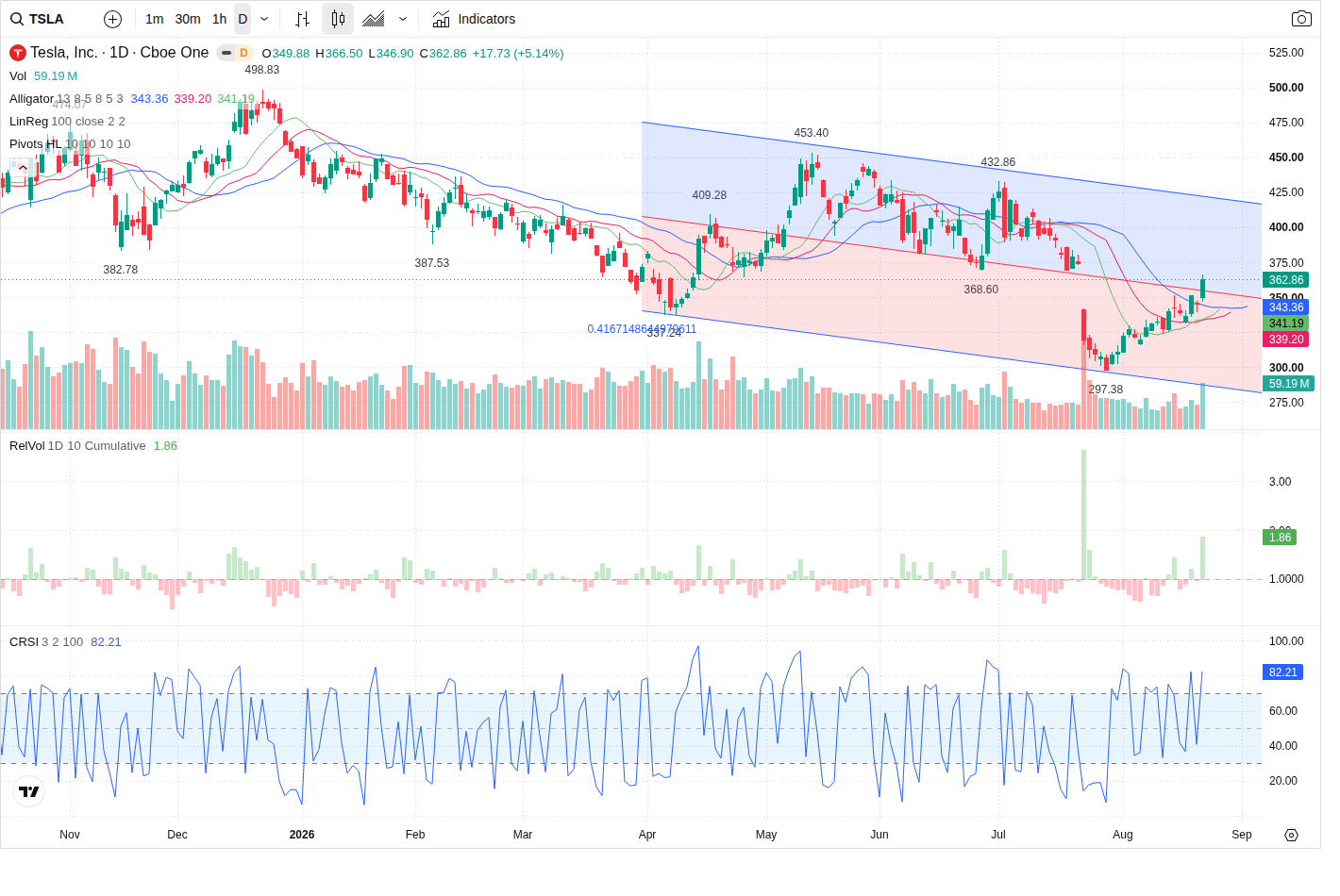The image size is (1340, 896).
Task: Open chart settings gear icon
Action: [1292, 835]
